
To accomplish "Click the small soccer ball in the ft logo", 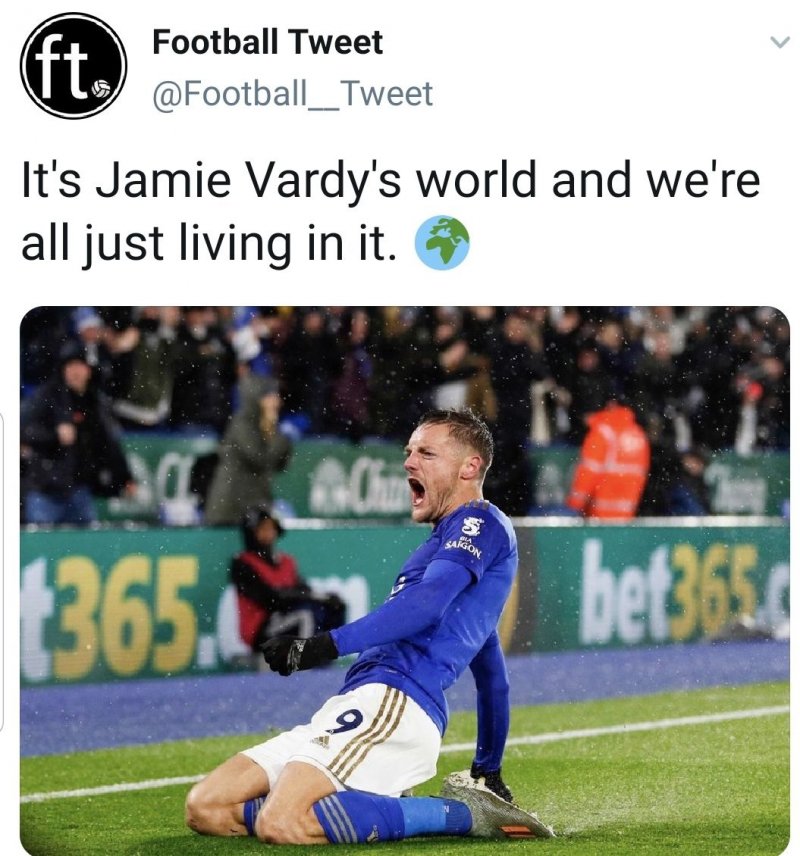I will tap(100, 89).
